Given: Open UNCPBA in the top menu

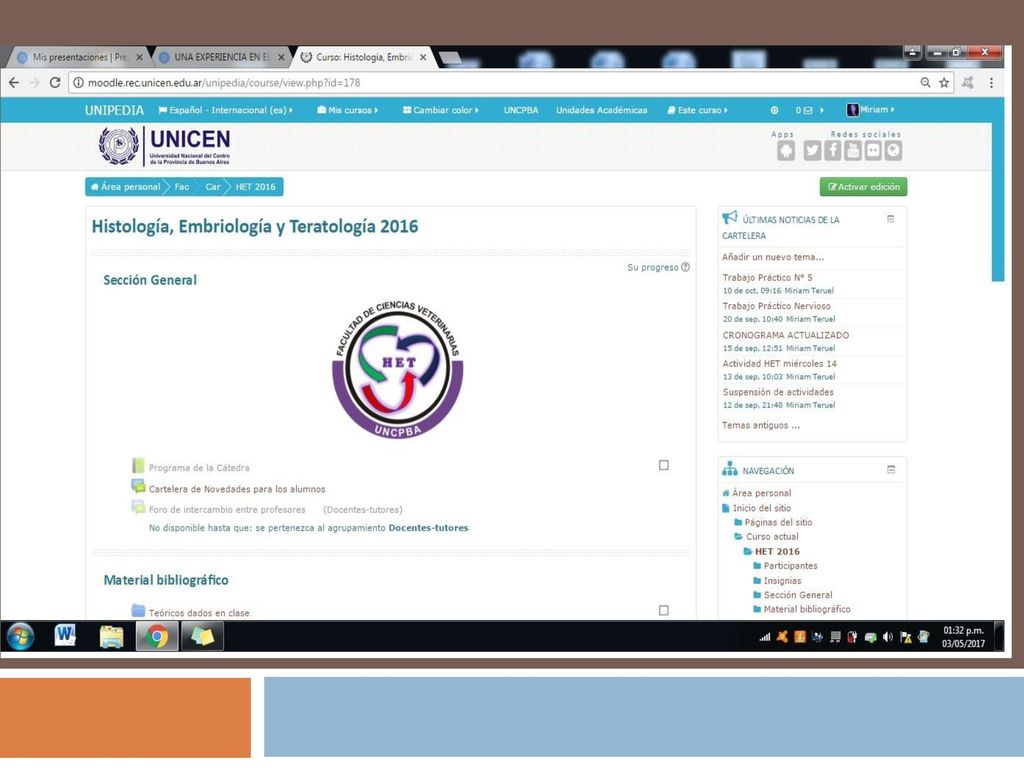Looking at the screenshot, I should coord(521,110).
